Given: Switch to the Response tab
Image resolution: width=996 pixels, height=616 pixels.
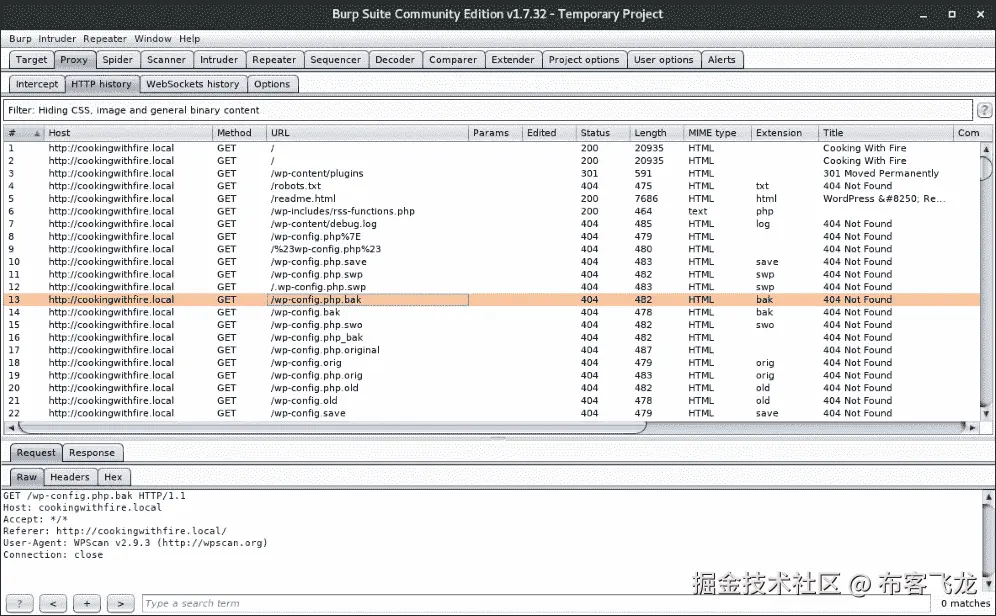Looking at the screenshot, I should pos(92,452).
